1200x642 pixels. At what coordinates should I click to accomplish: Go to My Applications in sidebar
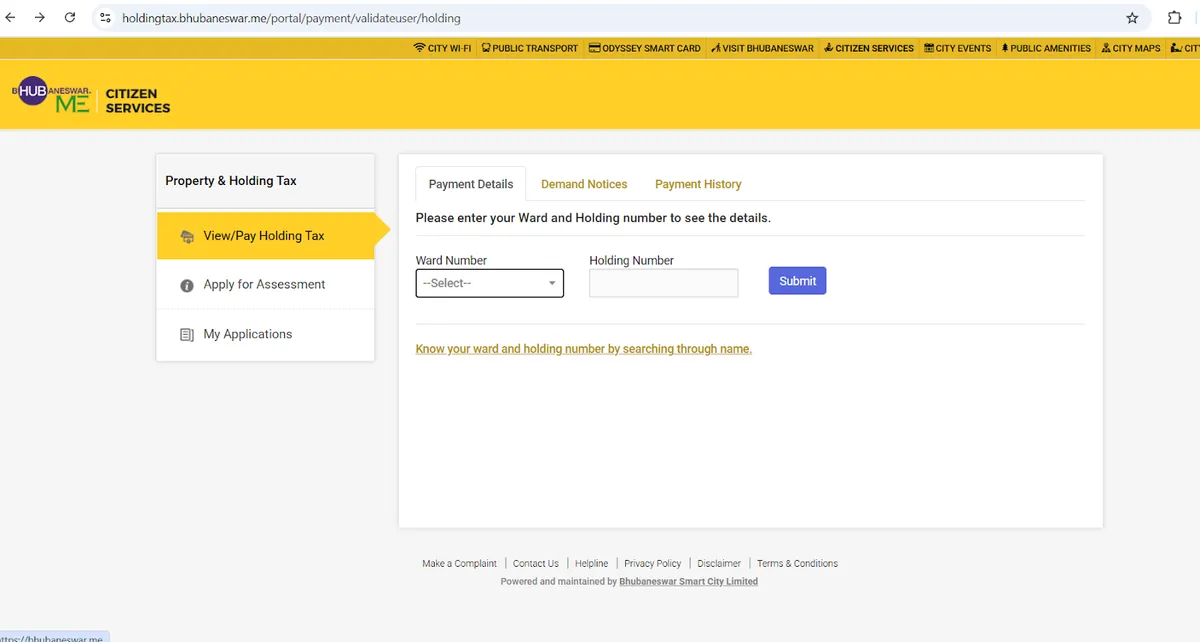pyautogui.click(x=247, y=334)
